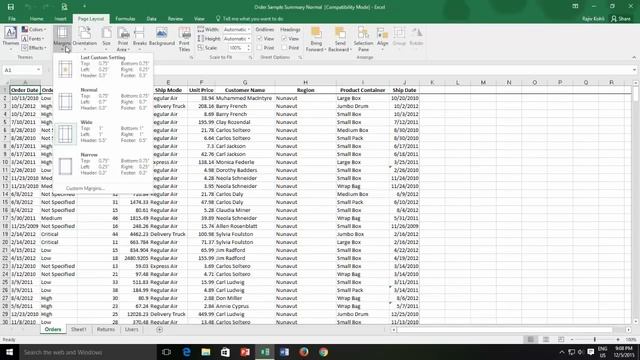The image size is (640, 360).
Task: Click the Background image button
Action: (x=162, y=37)
